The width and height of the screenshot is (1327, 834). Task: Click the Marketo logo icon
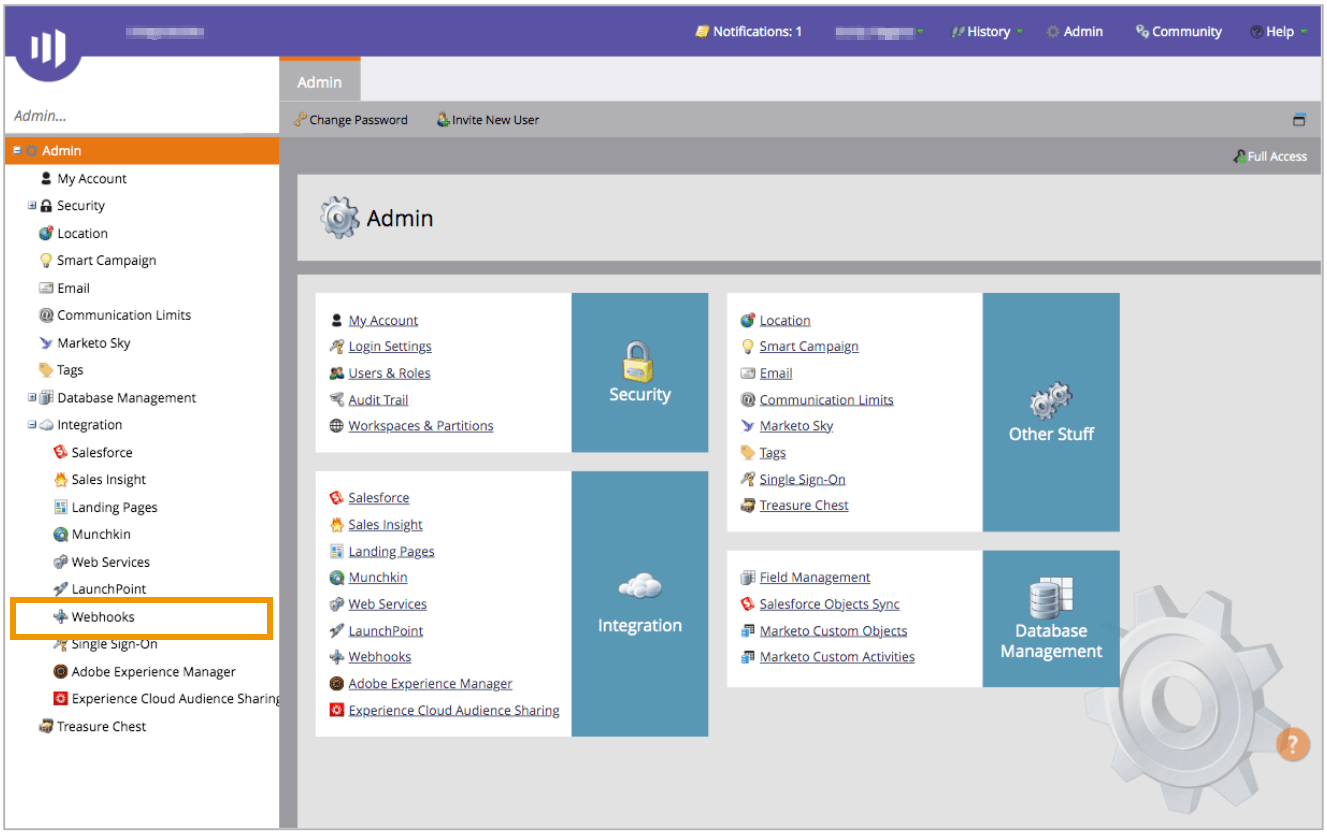coord(48,48)
